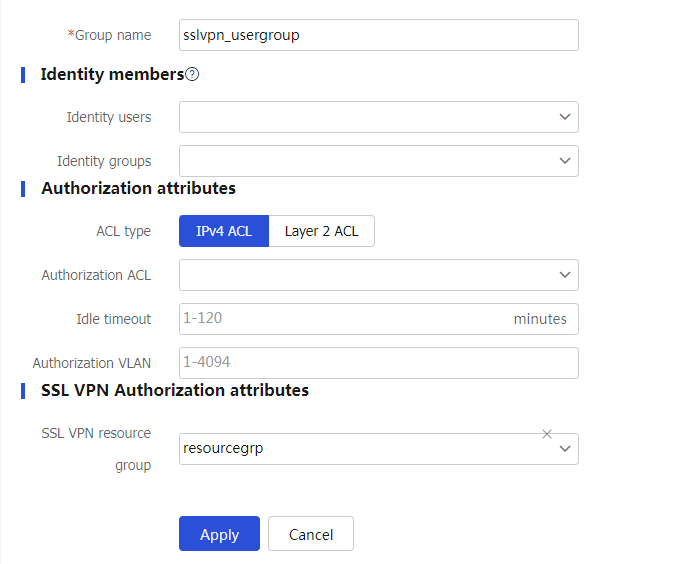
Task: Expand the Identity groups combo box
Action: click(379, 161)
